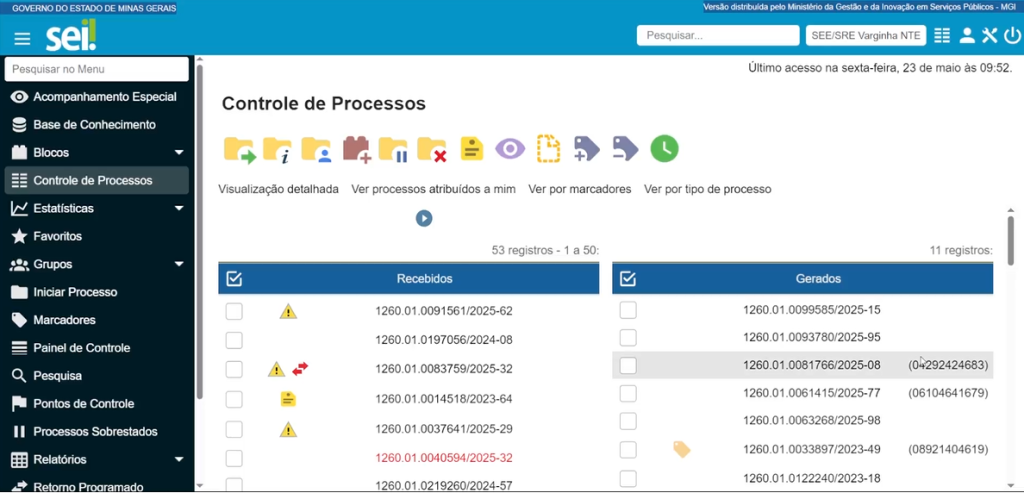Click the Pesquisar search field in header
The height and width of the screenshot is (493, 1024).
tap(717, 36)
